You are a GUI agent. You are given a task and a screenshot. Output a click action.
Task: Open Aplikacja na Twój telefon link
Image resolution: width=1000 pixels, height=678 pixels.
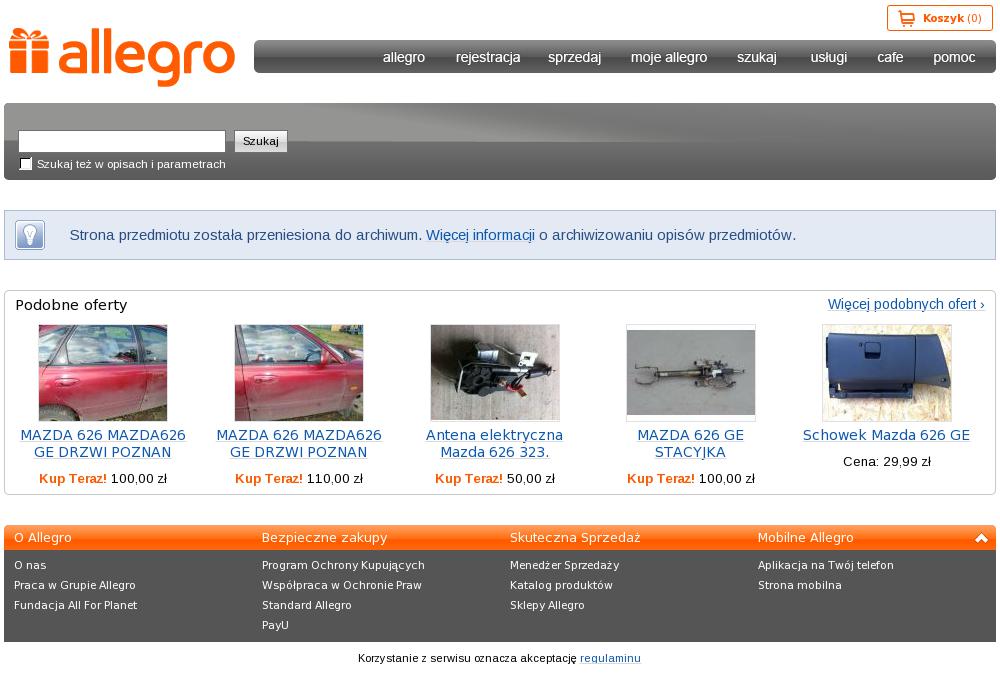[x=826, y=565]
